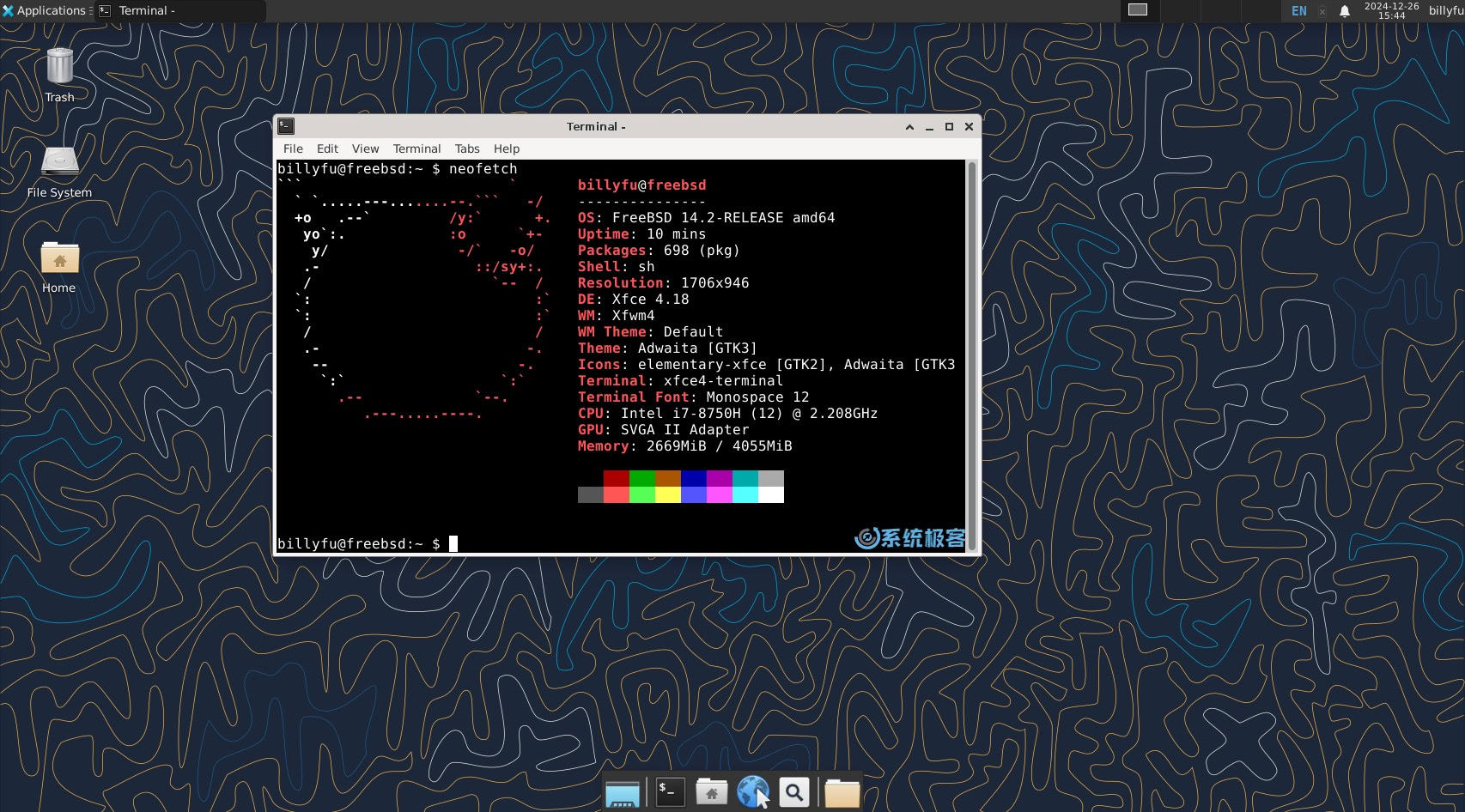Click the 'Packages: 698 (pkg)' line
This screenshot has width=1465, height=812.
point(659,251)
